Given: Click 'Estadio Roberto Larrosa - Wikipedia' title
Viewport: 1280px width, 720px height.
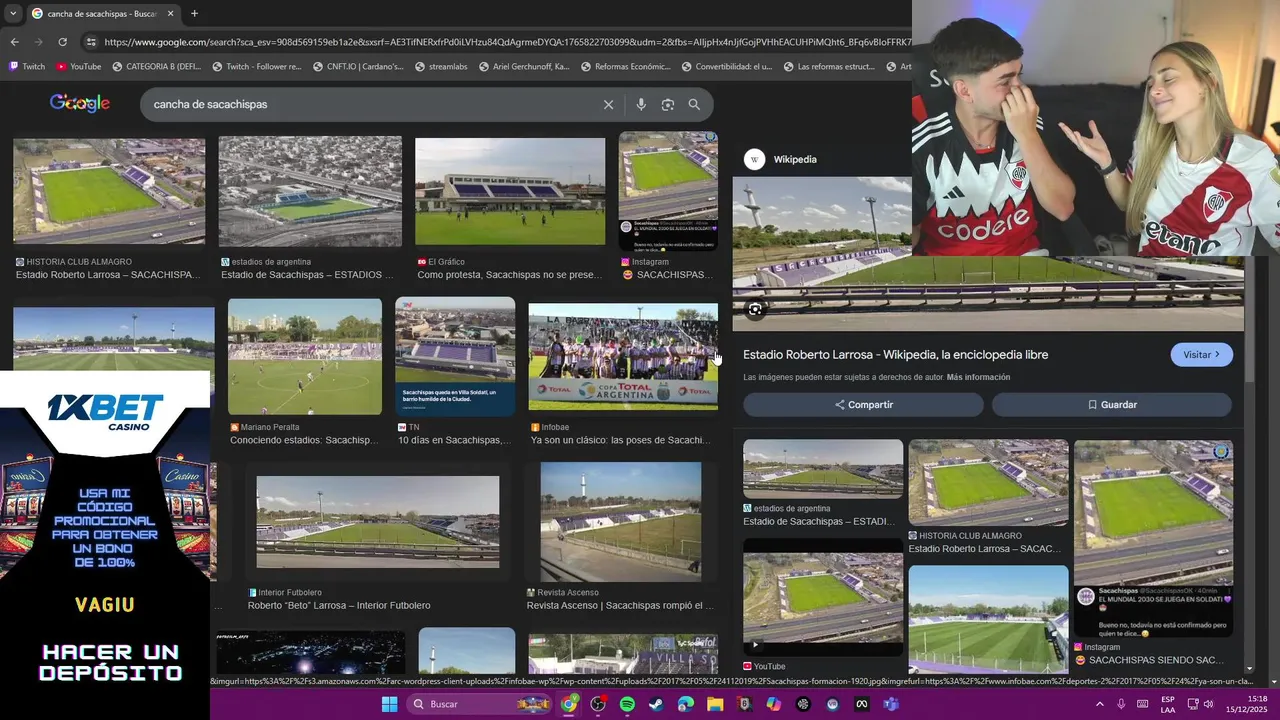Looking at the screenshot, I should [x=895, y=355].
